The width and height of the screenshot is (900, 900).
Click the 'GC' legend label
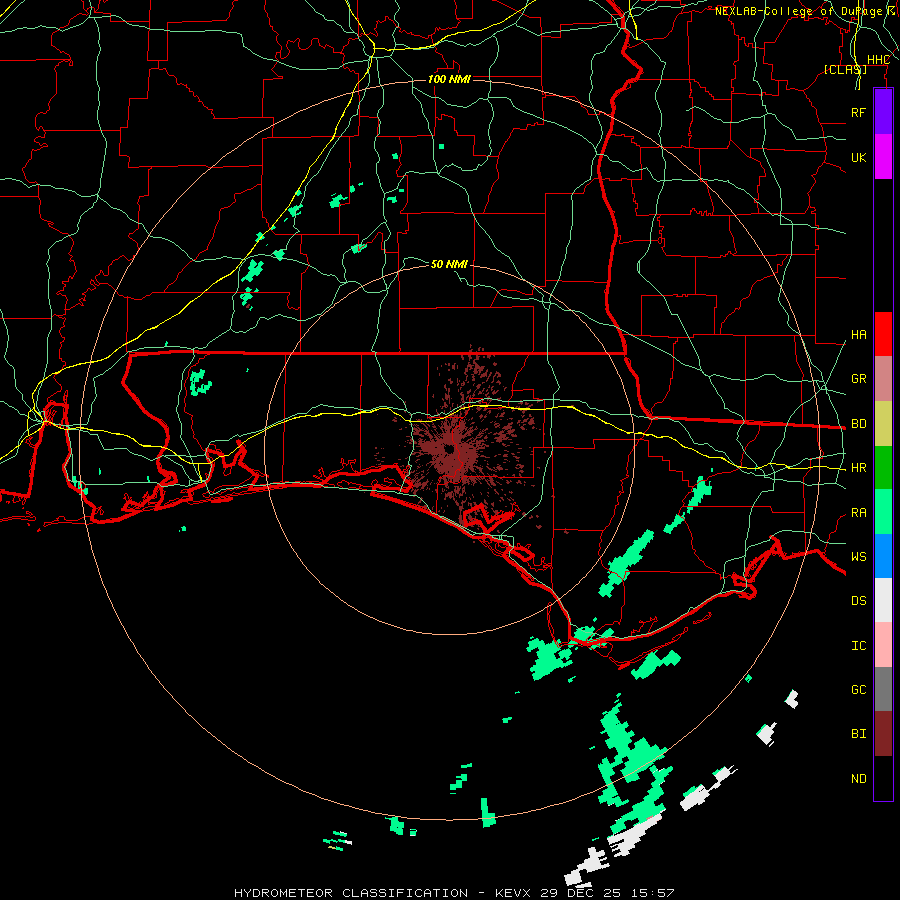[x=858, y=690]
